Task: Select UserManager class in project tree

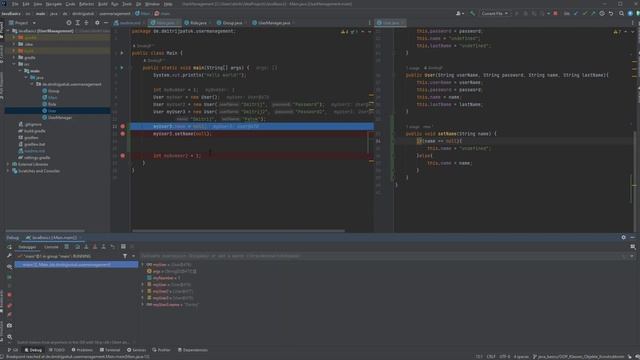Action: [x=60, y=118]
